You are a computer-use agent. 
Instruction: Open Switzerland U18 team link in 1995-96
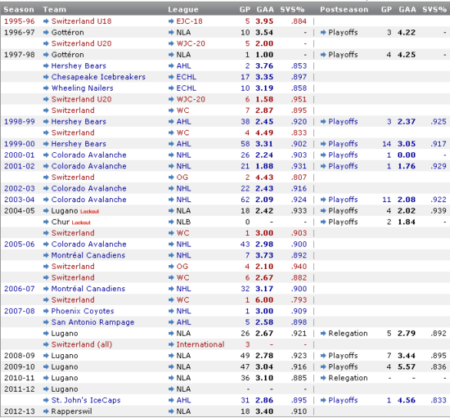pos(81,21)
